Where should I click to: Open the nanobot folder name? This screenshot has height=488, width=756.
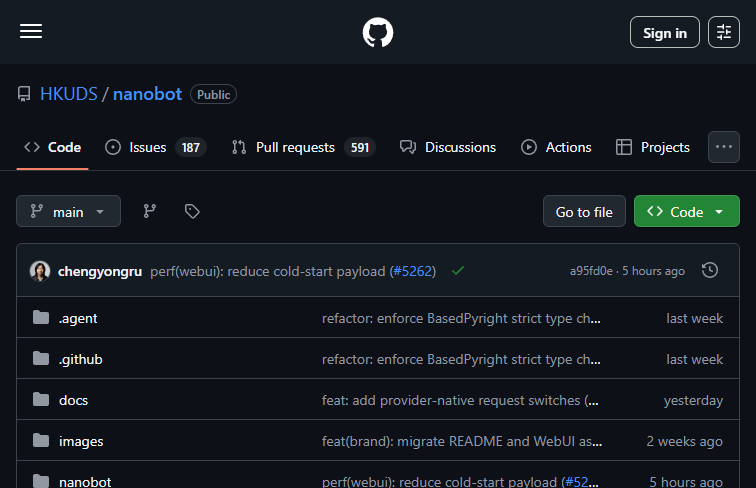click(85, 482)
